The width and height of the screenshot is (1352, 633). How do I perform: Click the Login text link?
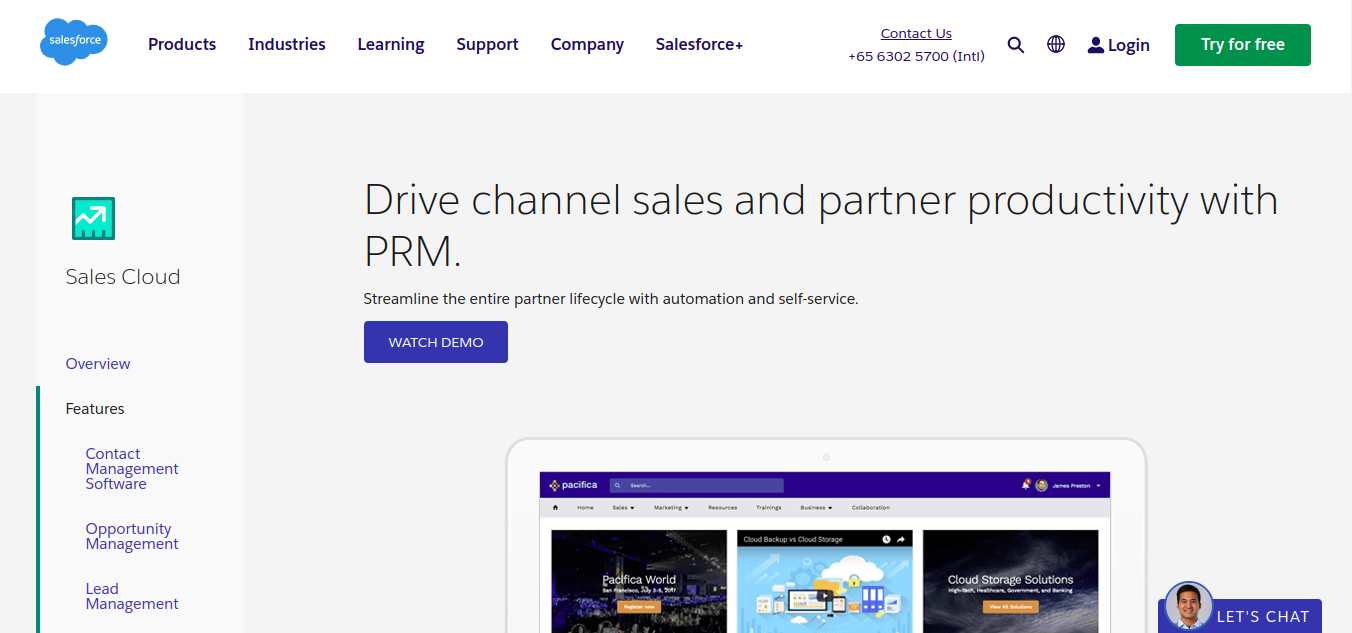(x=1129, y=45)
